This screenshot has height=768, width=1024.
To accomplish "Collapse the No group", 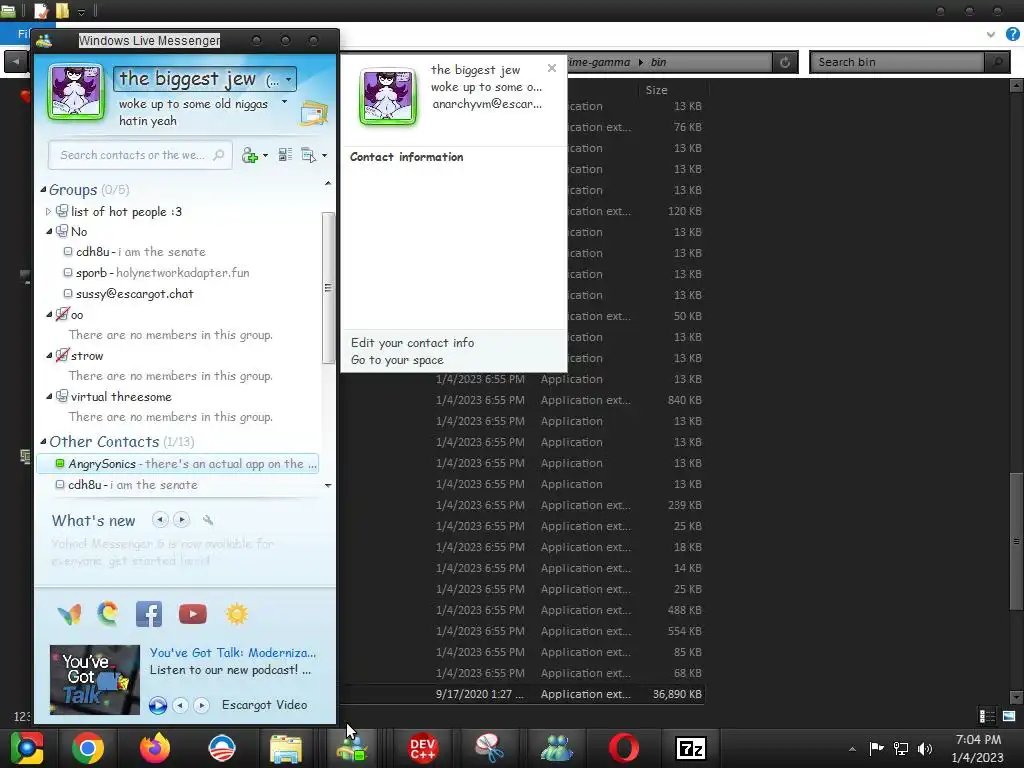I will (x=49, y=231).
